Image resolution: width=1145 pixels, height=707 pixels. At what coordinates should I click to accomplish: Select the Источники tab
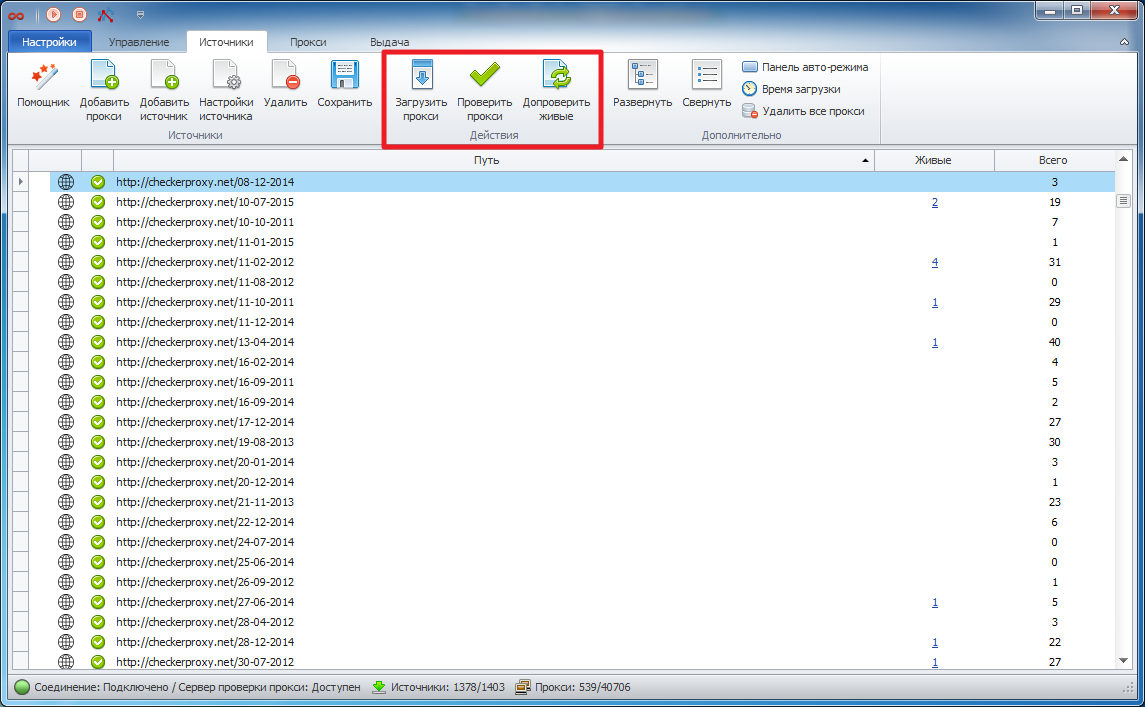226,42
